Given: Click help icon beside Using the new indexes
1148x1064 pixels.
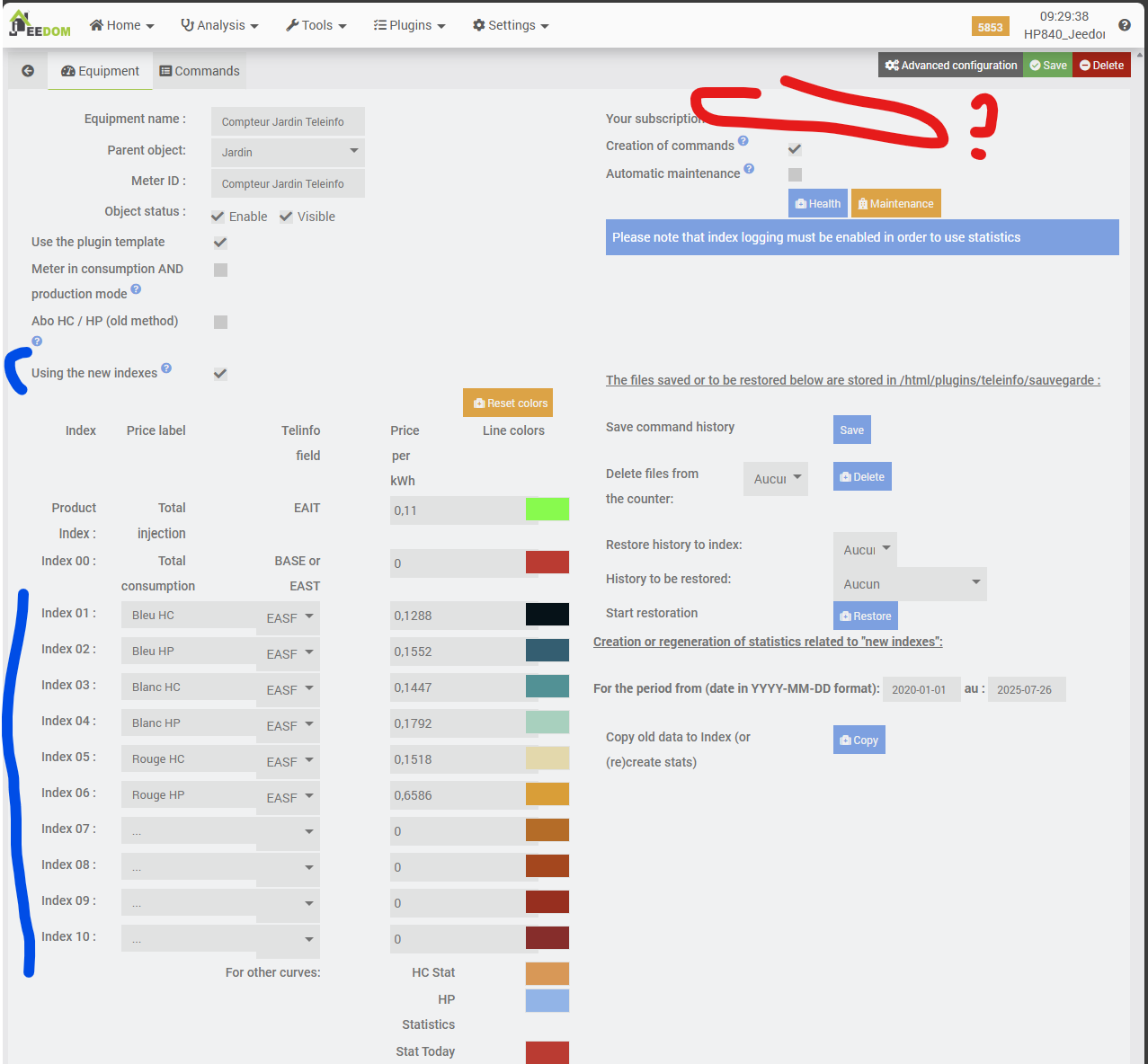Looking at the screenshot, I should click(x=166, y=368).
